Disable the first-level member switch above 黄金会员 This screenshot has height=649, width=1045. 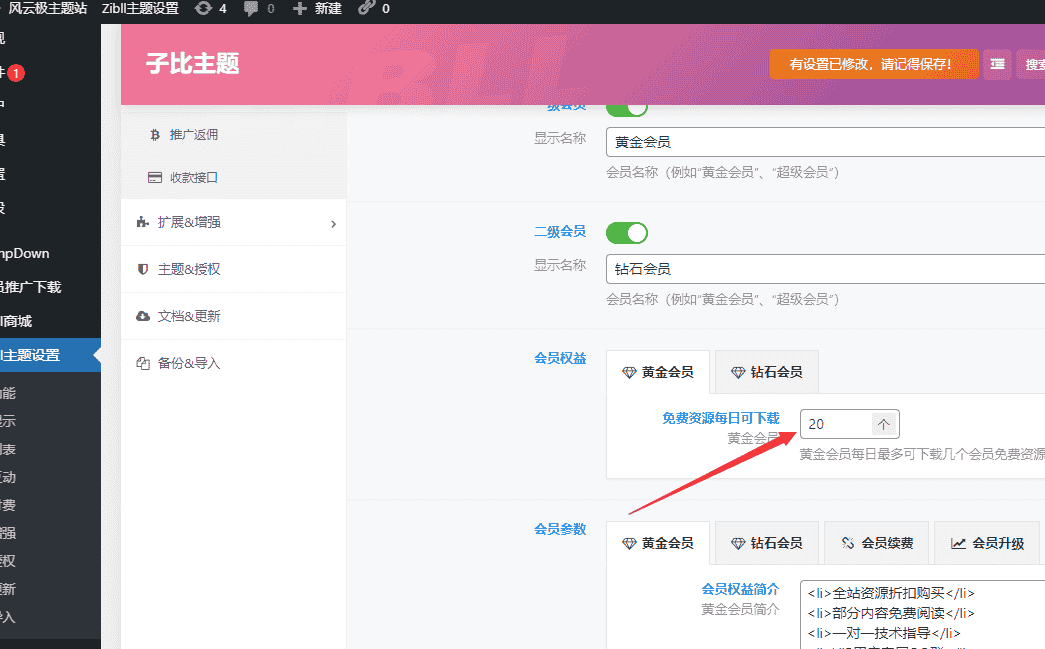tap(627, 106)
